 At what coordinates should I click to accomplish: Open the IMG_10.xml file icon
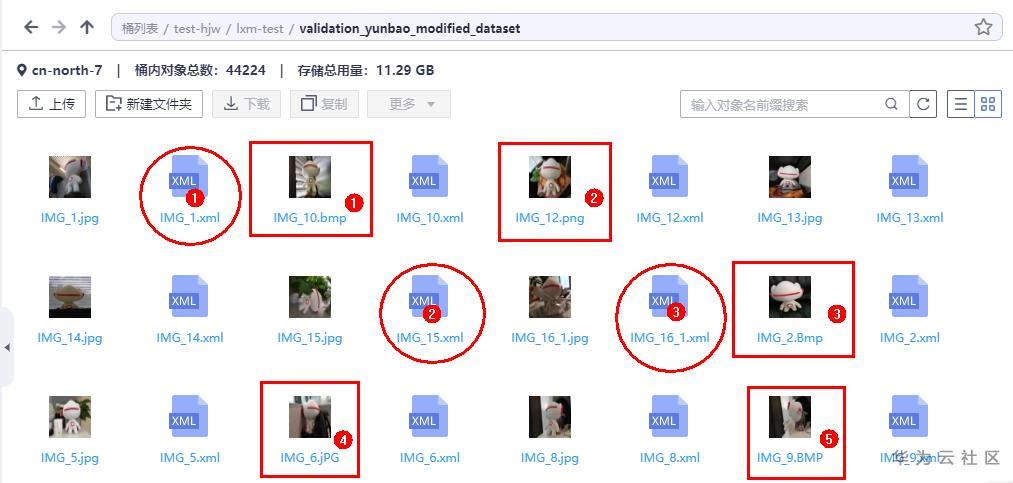pos(430,176)
